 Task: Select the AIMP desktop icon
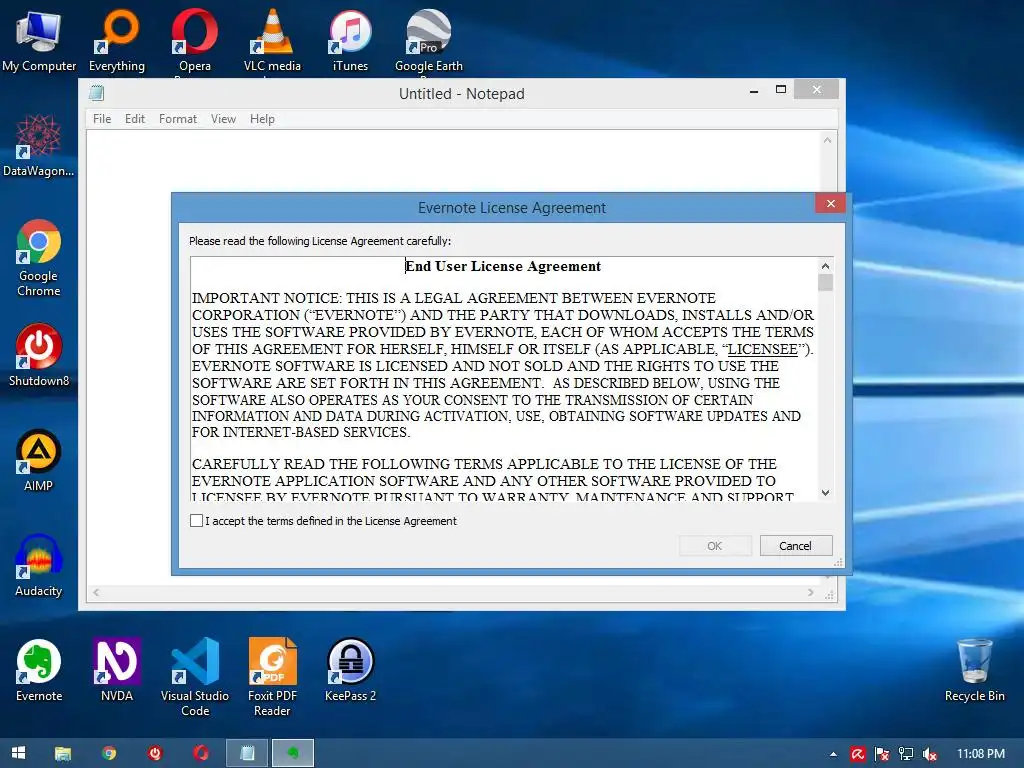pos(39,460)
